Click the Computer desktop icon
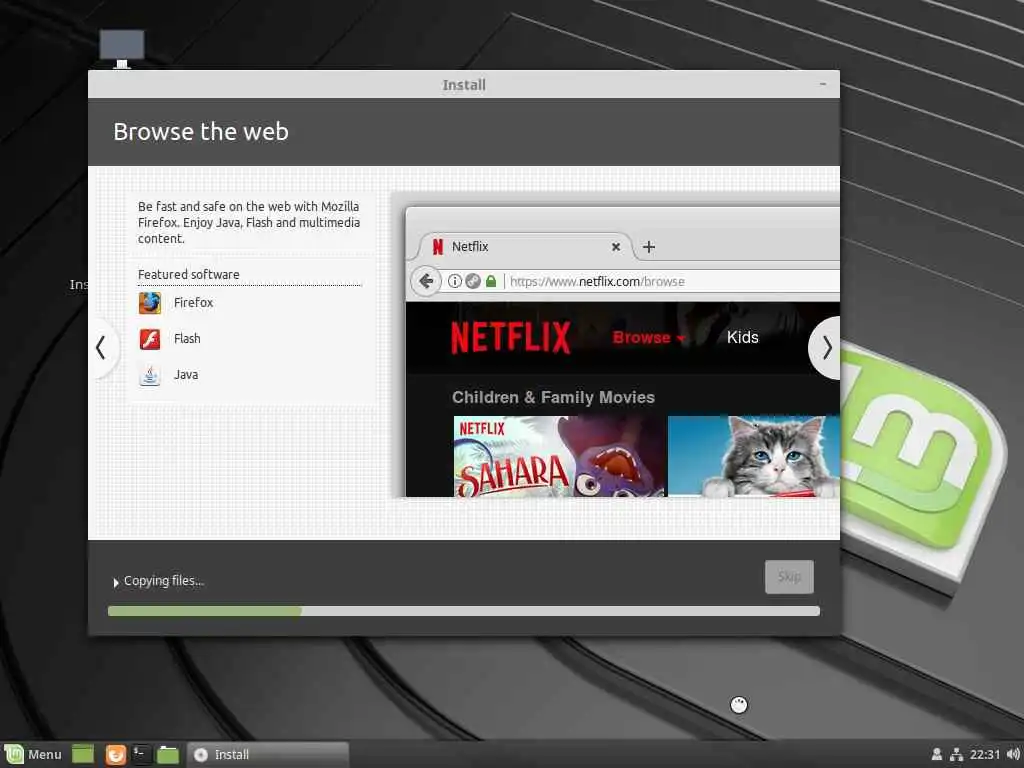The height and width of the screenshot is (768, 1024). 121,49
